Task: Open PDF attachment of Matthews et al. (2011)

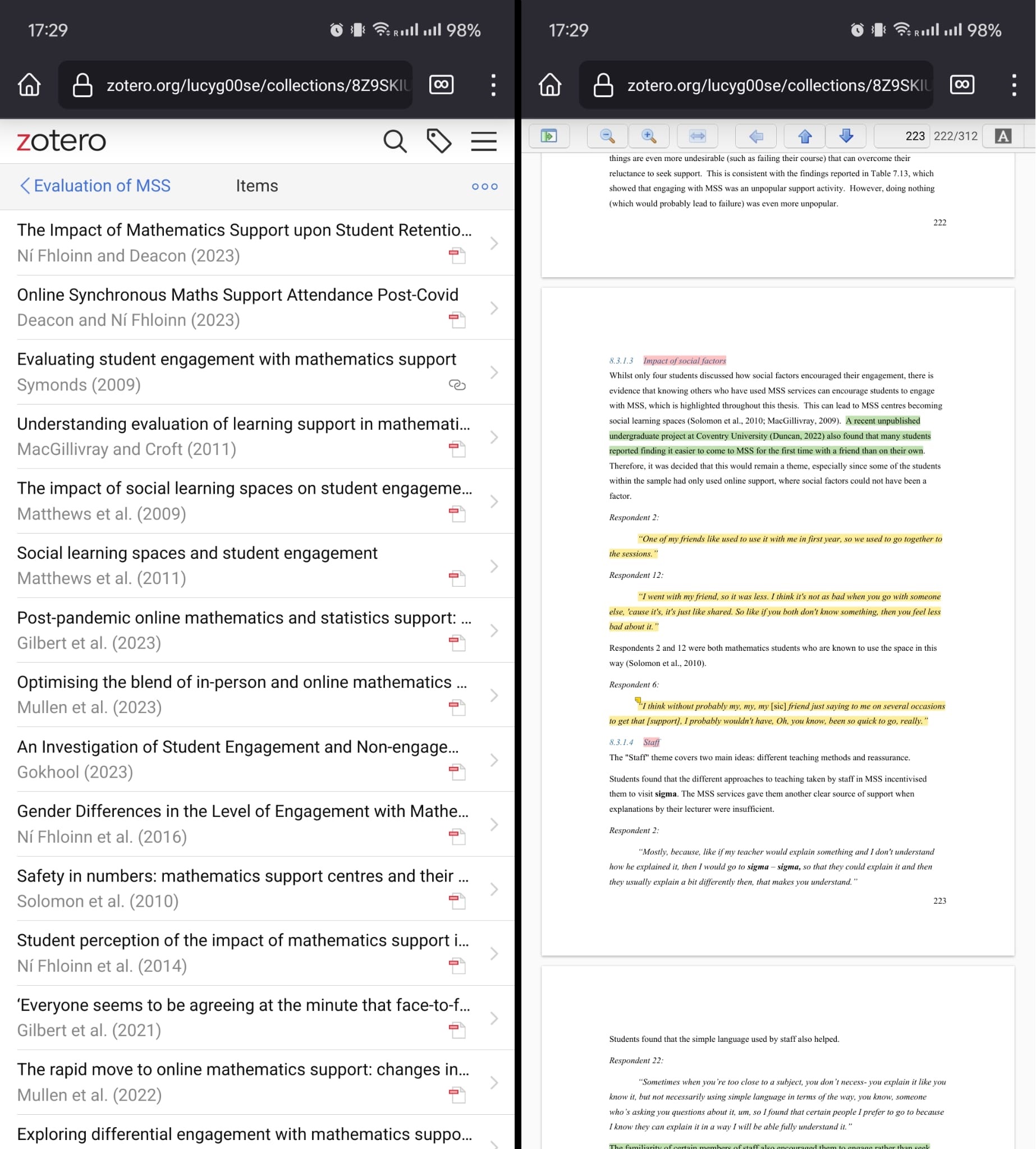Action: (457, 579)
